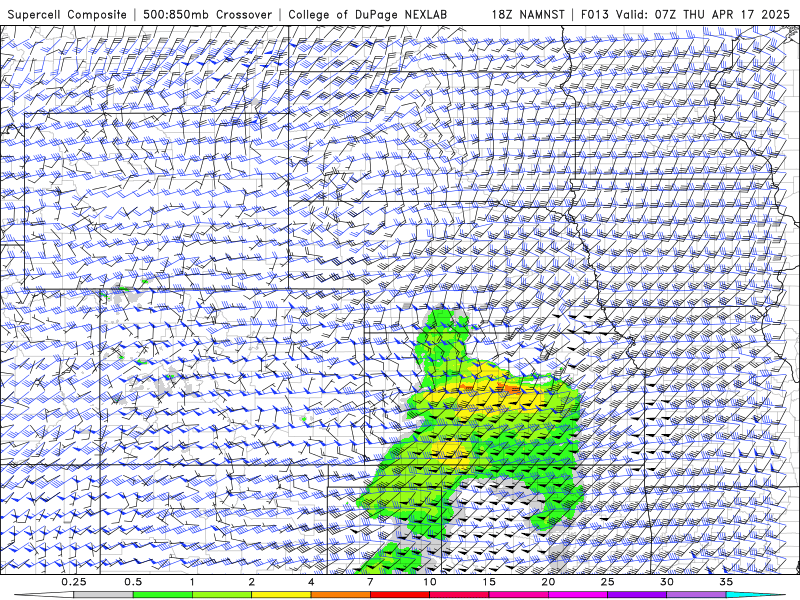Click the legend value 10
This screenshot has width=800, height=600.
[x=430, y=582]
